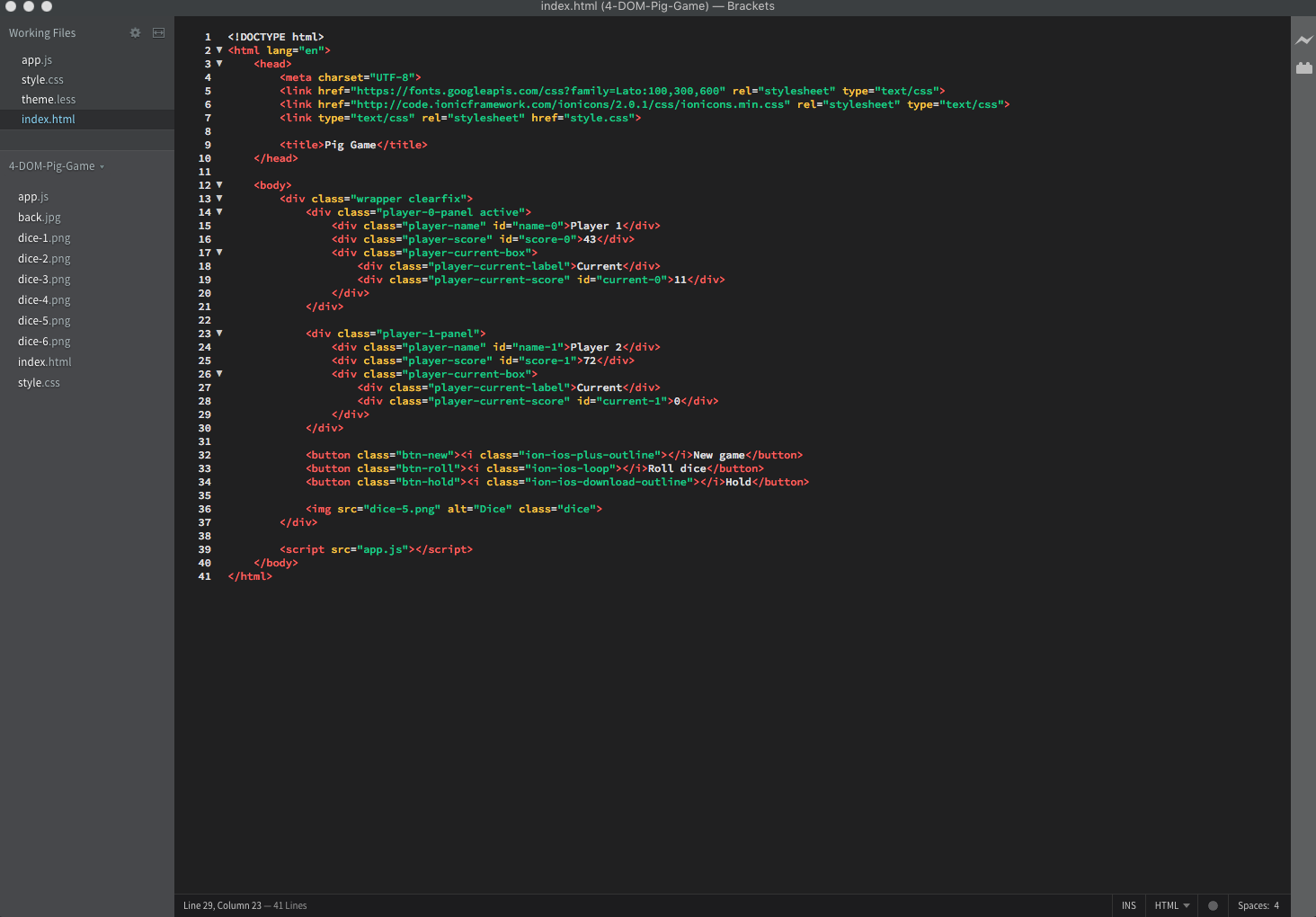Click Roll dice text on line 33
Screen dimensions: 1316x917
[x=677, y=468]
